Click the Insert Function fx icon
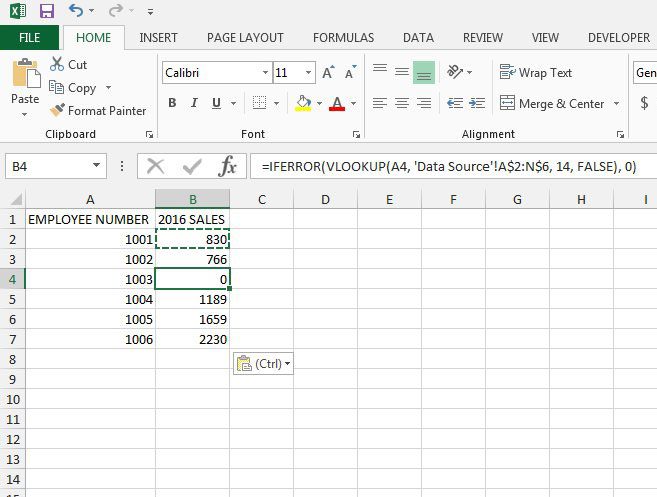 click(x=228, y=166)
